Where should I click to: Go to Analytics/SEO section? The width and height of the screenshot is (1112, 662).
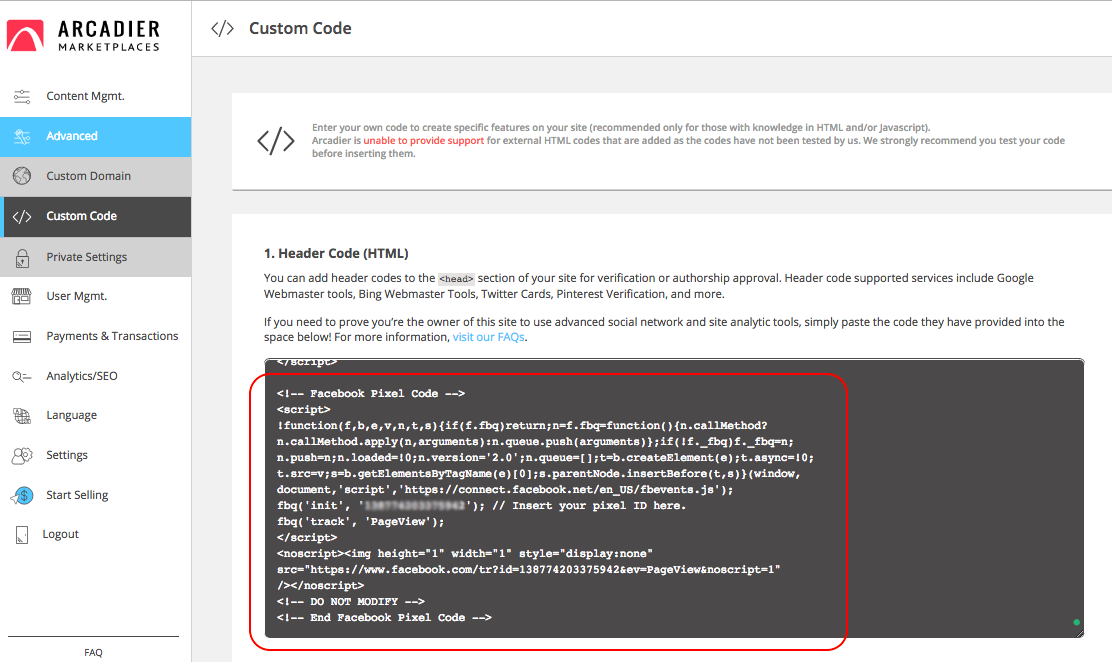tap(96, 376)
